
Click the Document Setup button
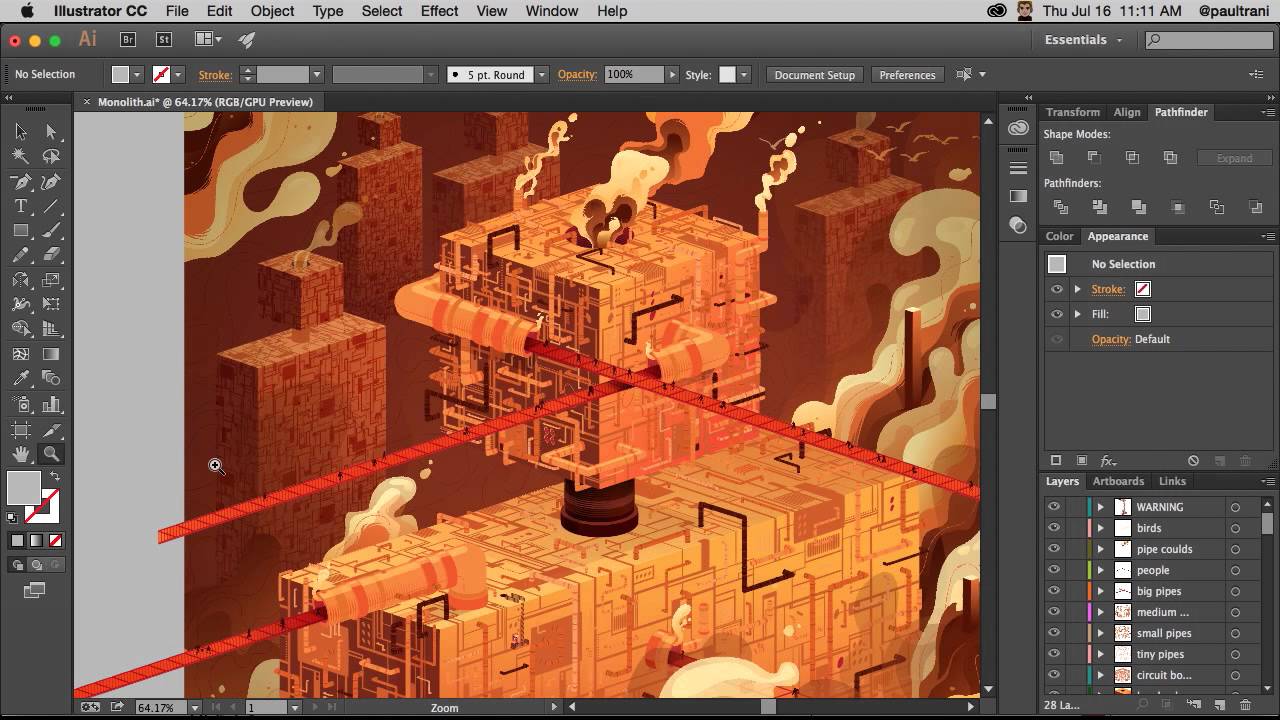coord(815,75)
